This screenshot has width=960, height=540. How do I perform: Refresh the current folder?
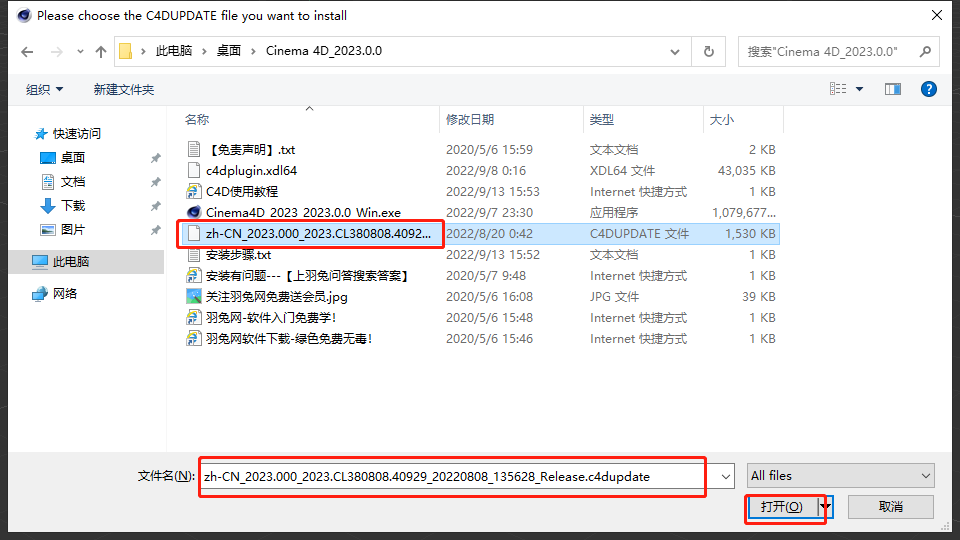point(708,52)
